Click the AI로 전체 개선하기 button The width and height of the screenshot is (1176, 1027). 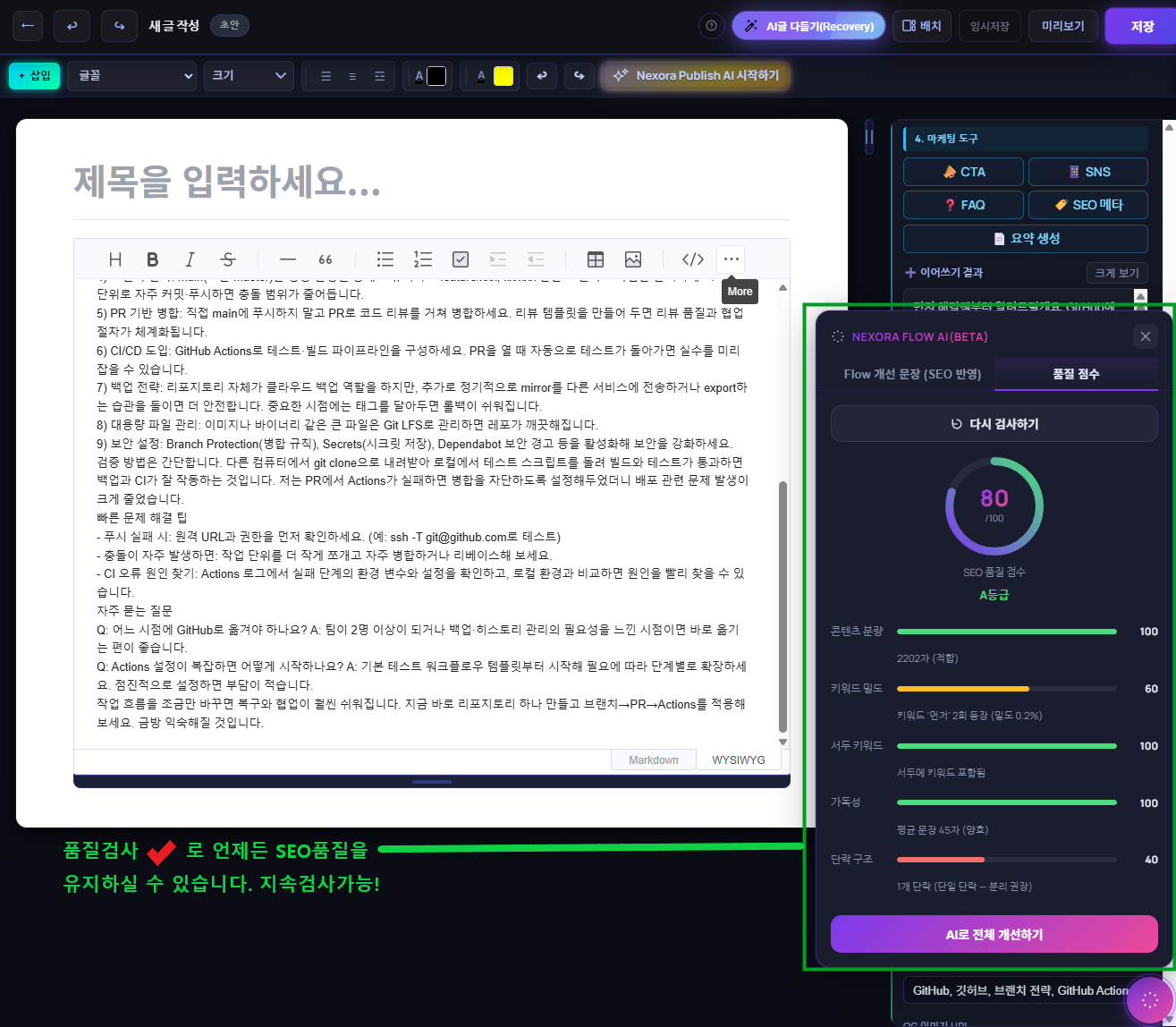coord(994,934)
